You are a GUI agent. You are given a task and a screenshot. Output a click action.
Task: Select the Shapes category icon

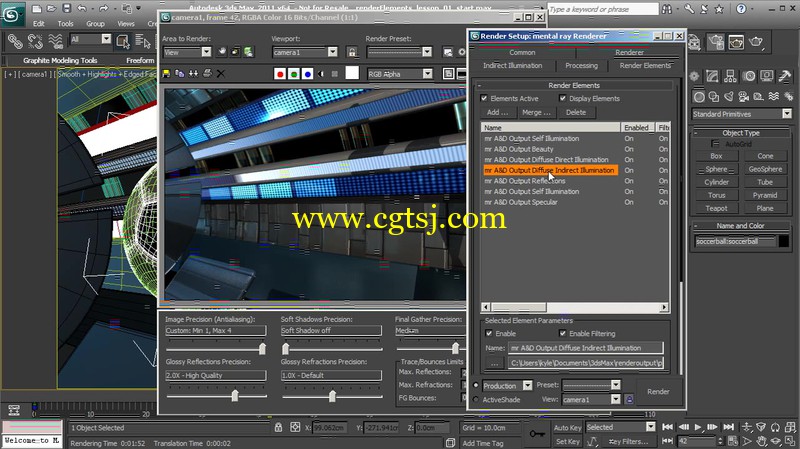click(714, 96)
